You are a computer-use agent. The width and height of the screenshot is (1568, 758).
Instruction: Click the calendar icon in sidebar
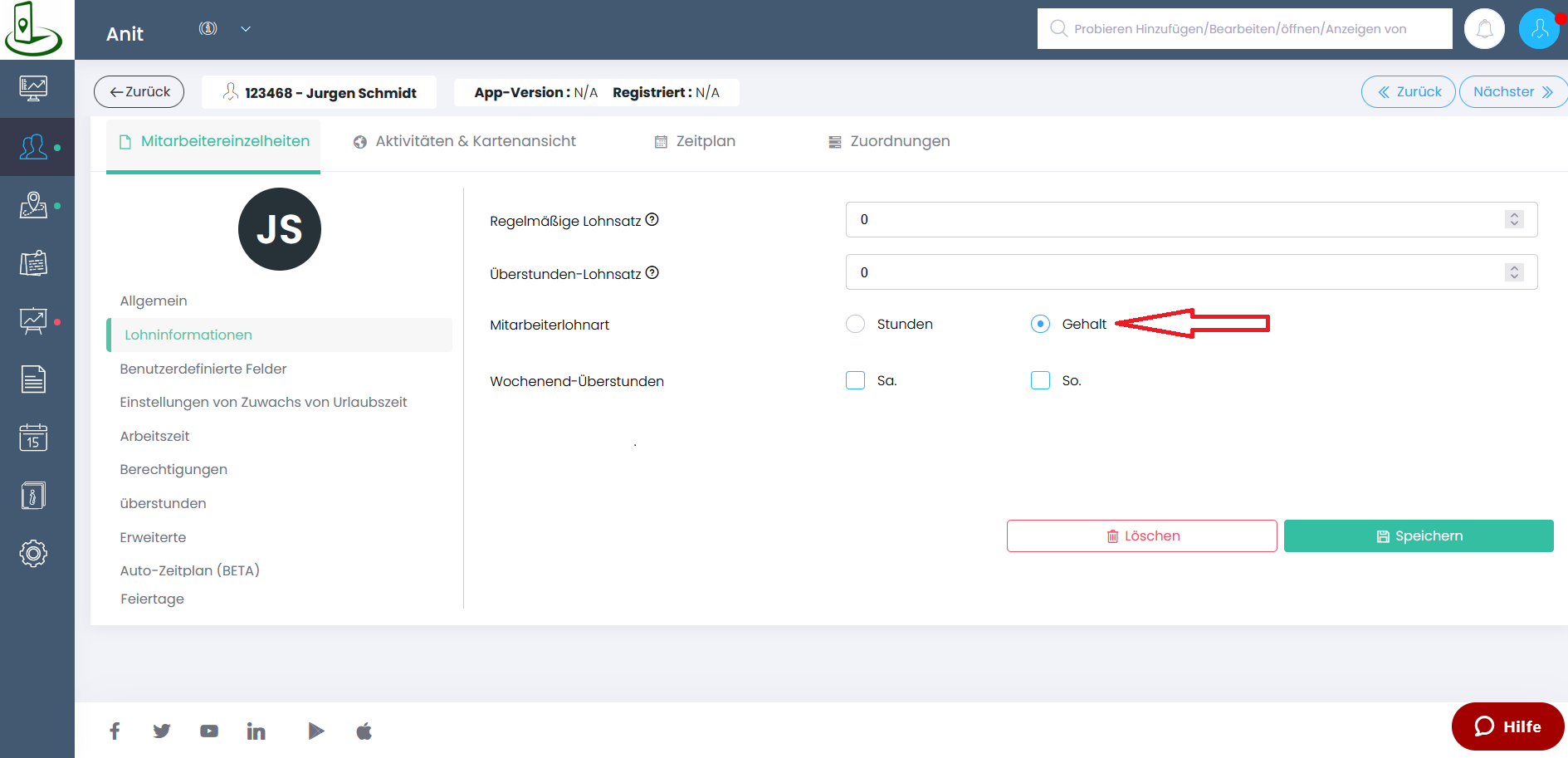pyautogui.click(x=33, y=438)
